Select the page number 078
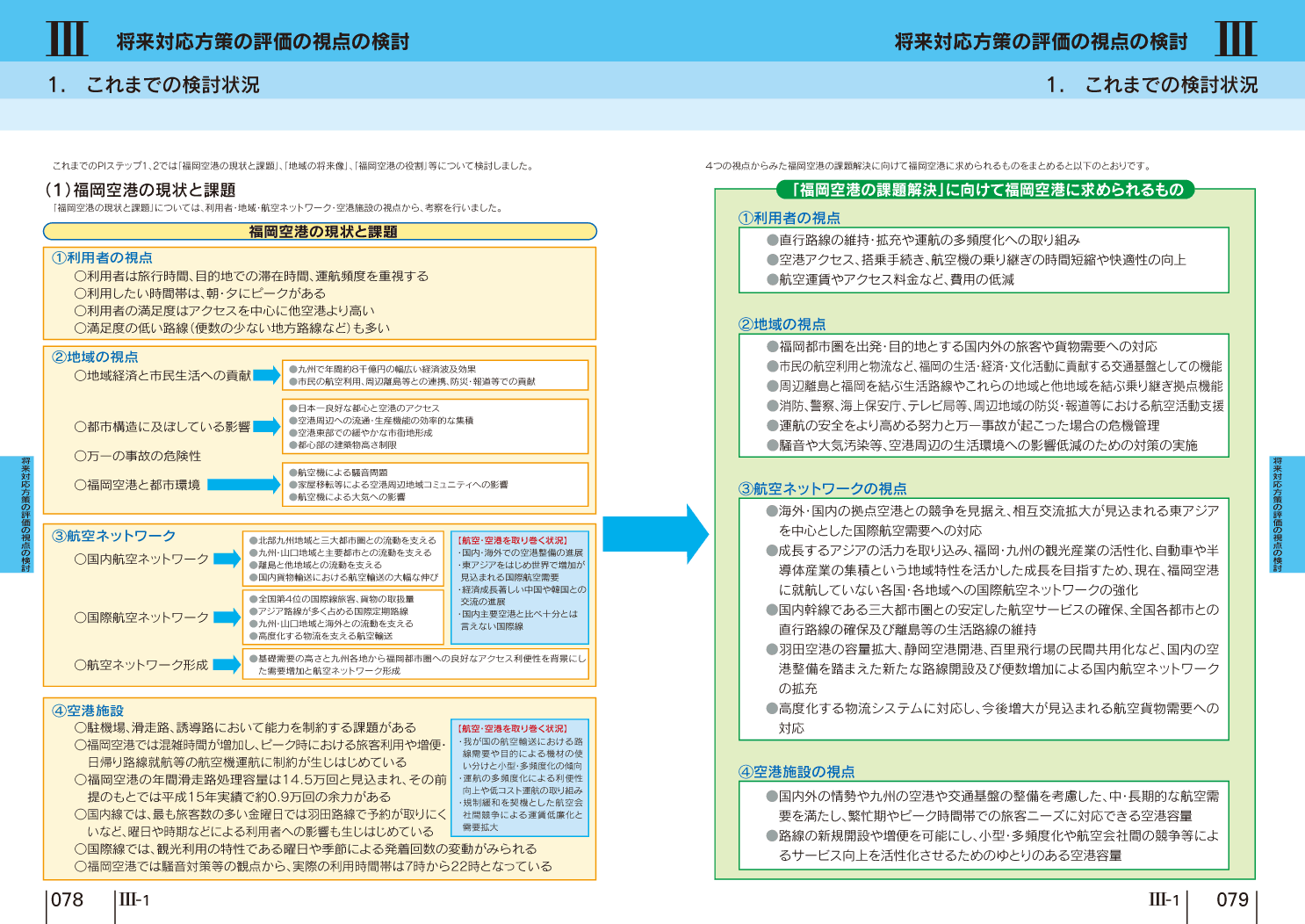 [x=68, y=900]
